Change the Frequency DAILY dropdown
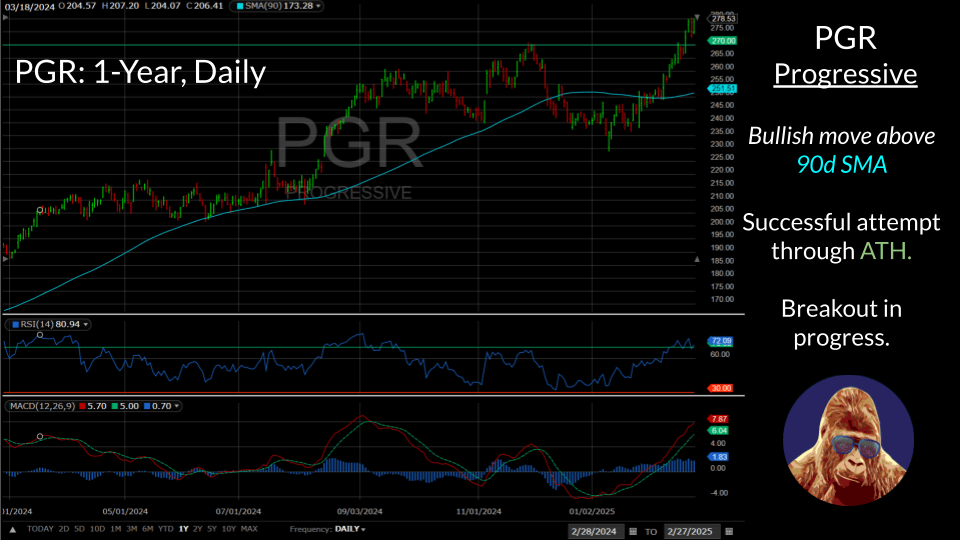This screenshot has height=540, width=960. pos(351,529)
